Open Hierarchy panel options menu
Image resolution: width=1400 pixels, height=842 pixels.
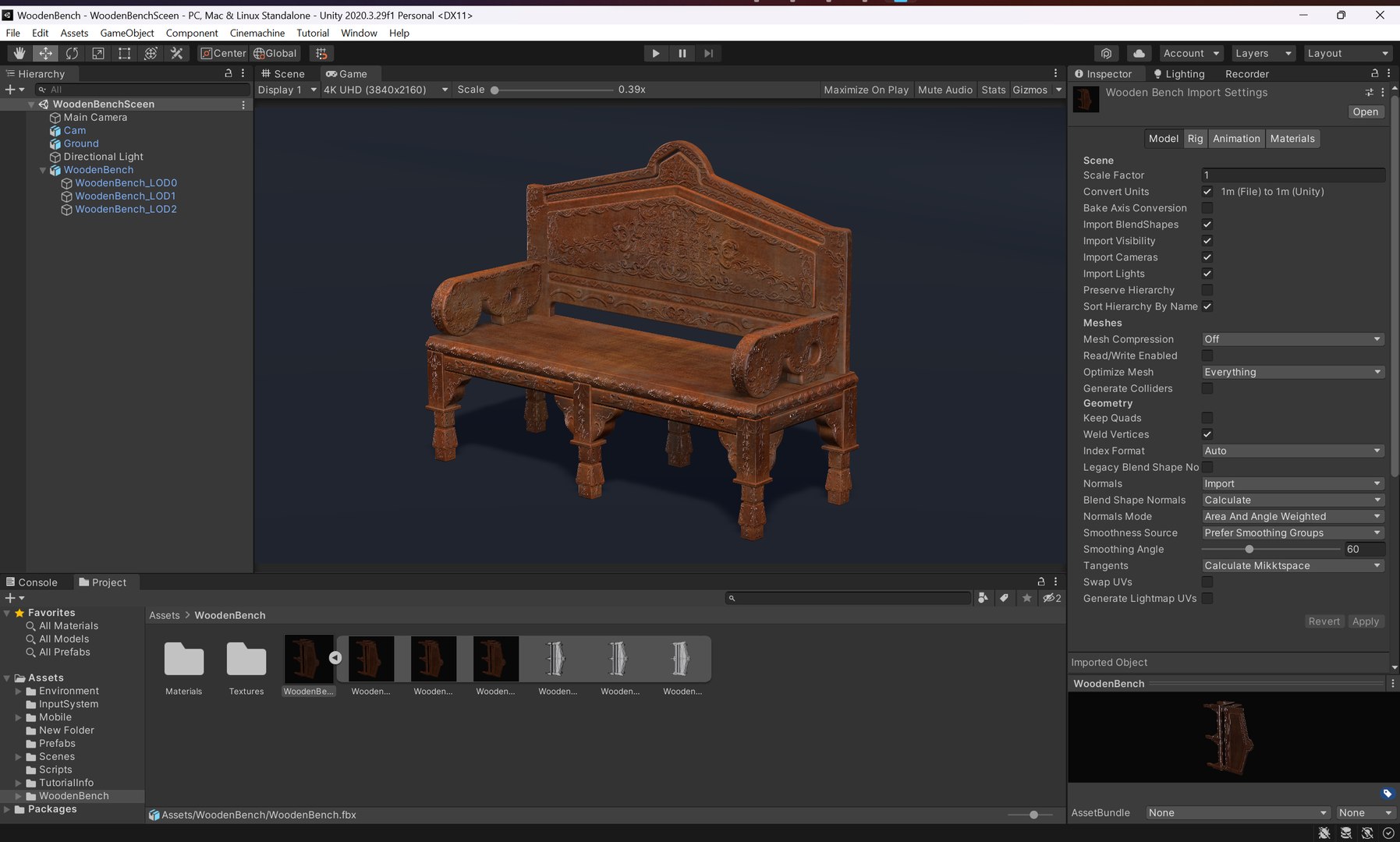point(243,73)
